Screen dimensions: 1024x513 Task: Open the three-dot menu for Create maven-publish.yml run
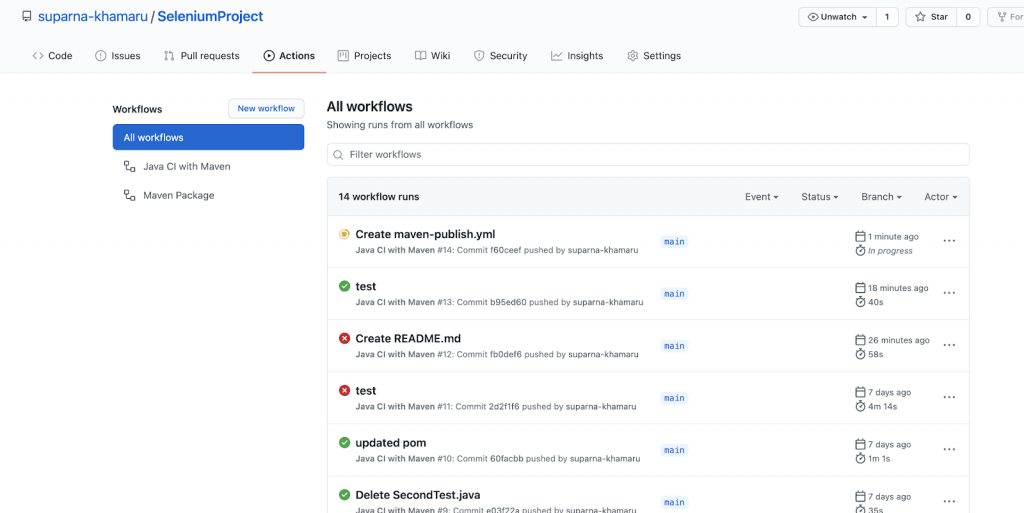949,241
